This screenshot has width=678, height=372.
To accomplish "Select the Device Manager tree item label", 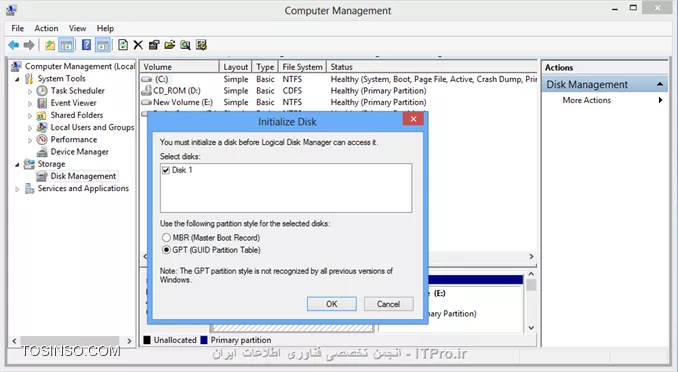I will 80,152.
